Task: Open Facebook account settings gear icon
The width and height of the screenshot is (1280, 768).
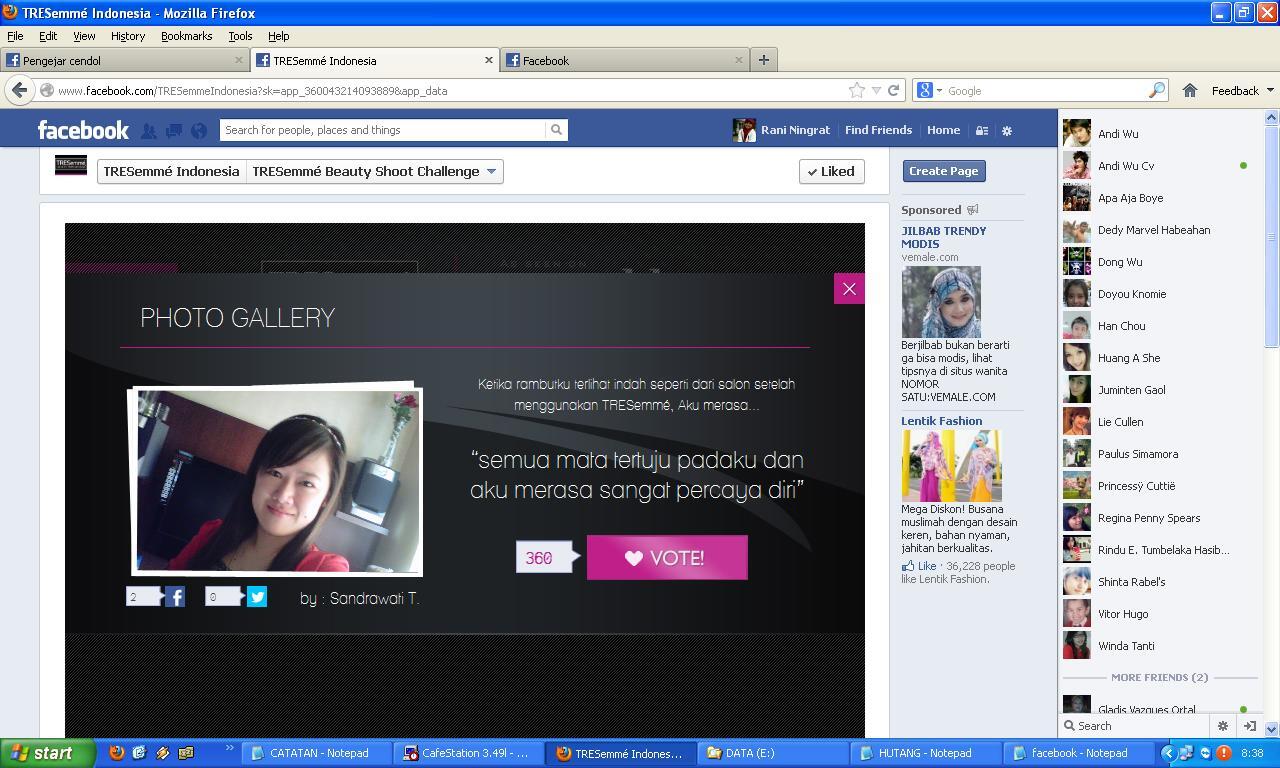Action: tap(1007, 130)
